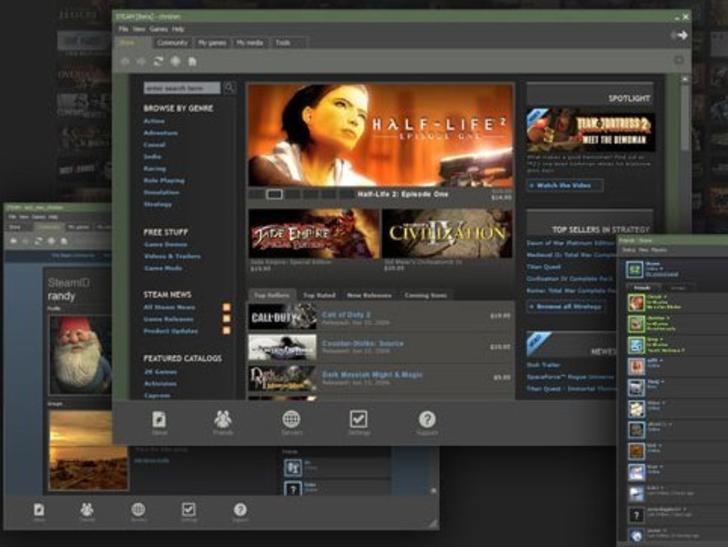Click the refresh icon in the Store window toolbar
728x547 pixels.
coord(158,61)
